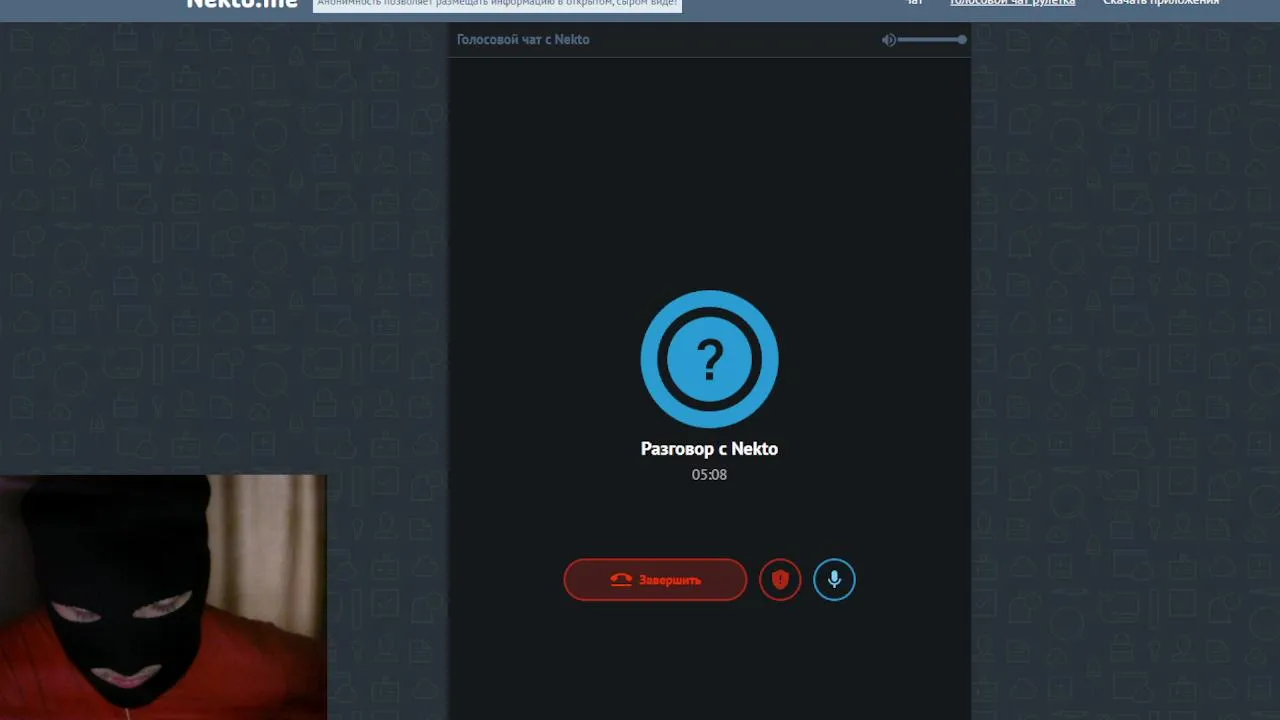Click the Nekto.me logo
Image resolution: width=1280 pixels, height=720 pixels.
click(242, 4)
